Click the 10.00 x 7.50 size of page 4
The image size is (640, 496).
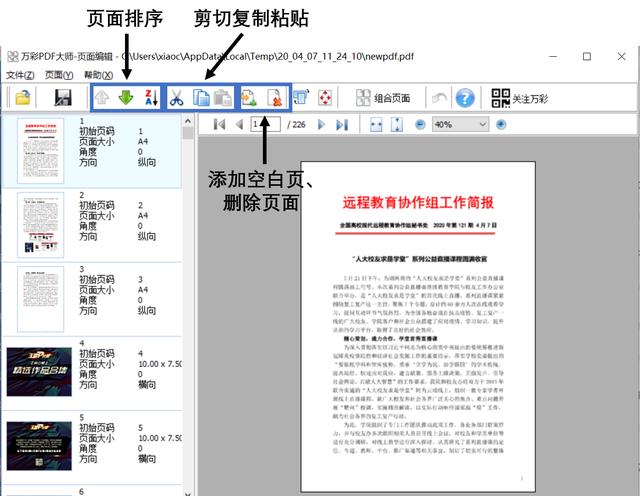[160, 364]
